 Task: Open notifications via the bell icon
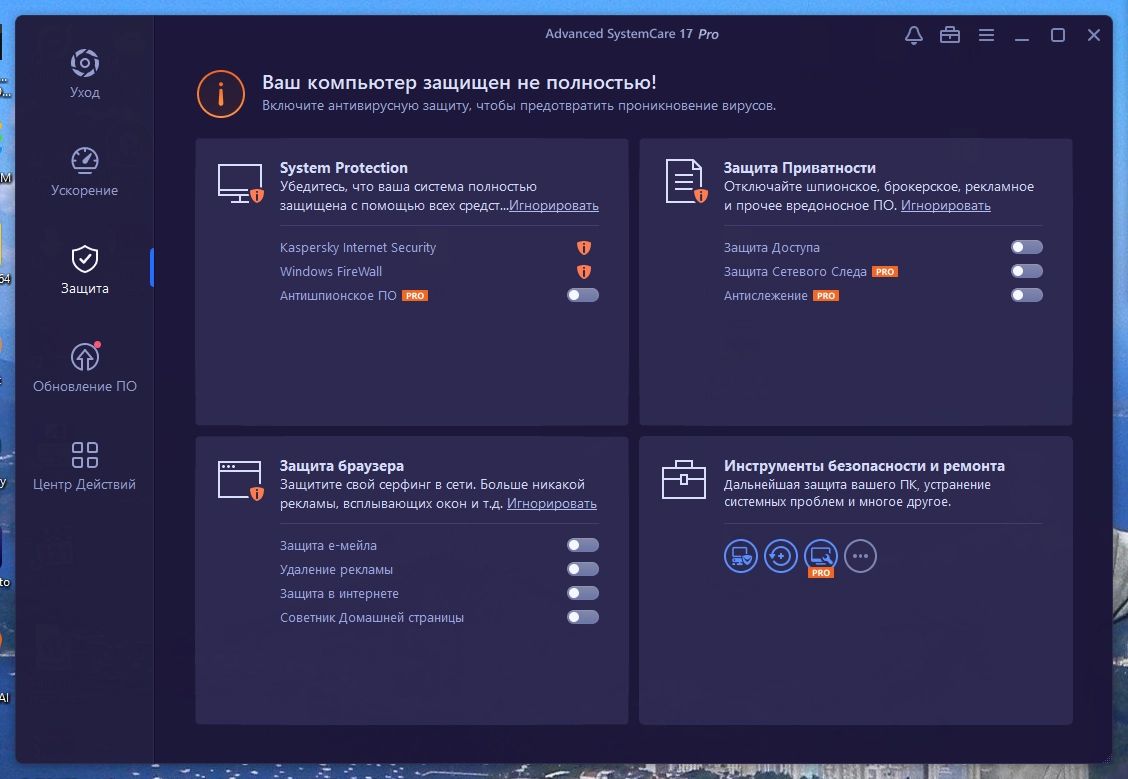912,34
